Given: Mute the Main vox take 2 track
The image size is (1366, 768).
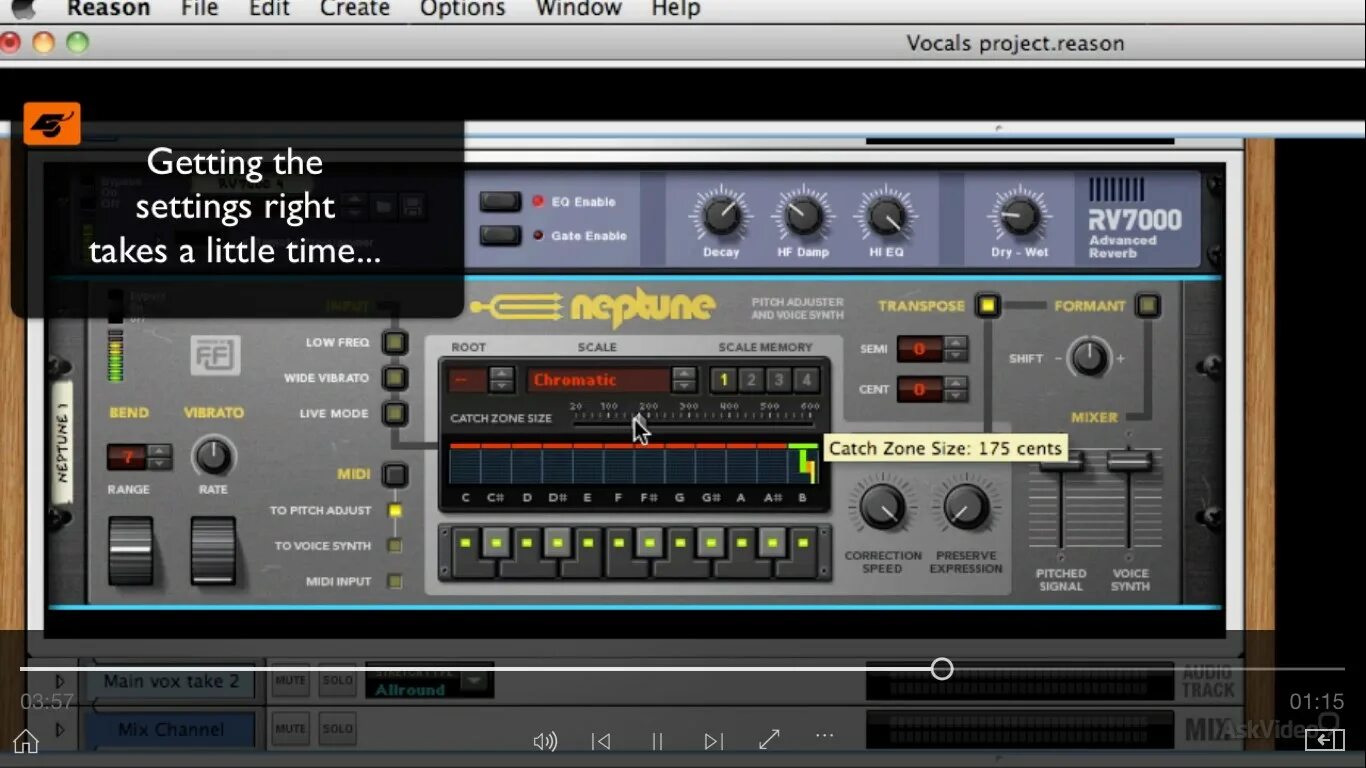Looking at the screenshot, I should [290, 681].
